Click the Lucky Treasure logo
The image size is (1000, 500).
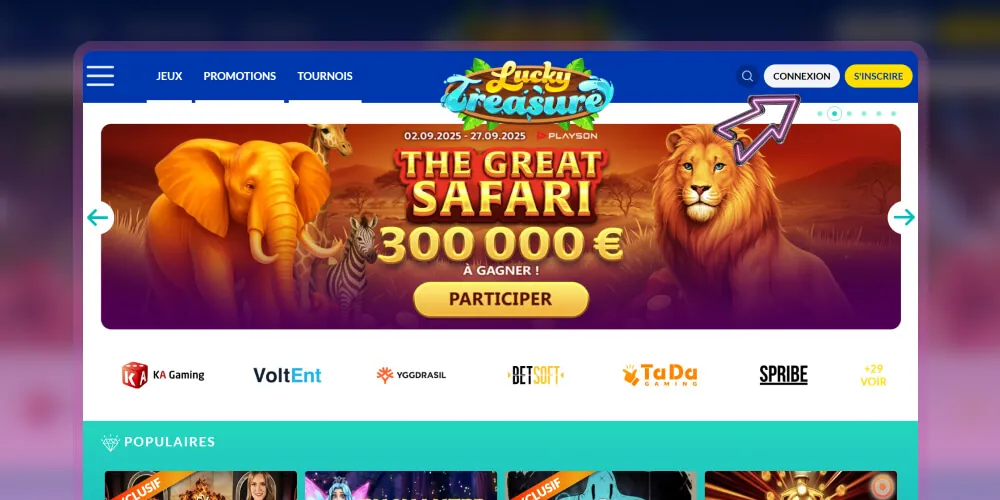pyautogui.click(x=527, y=94)
